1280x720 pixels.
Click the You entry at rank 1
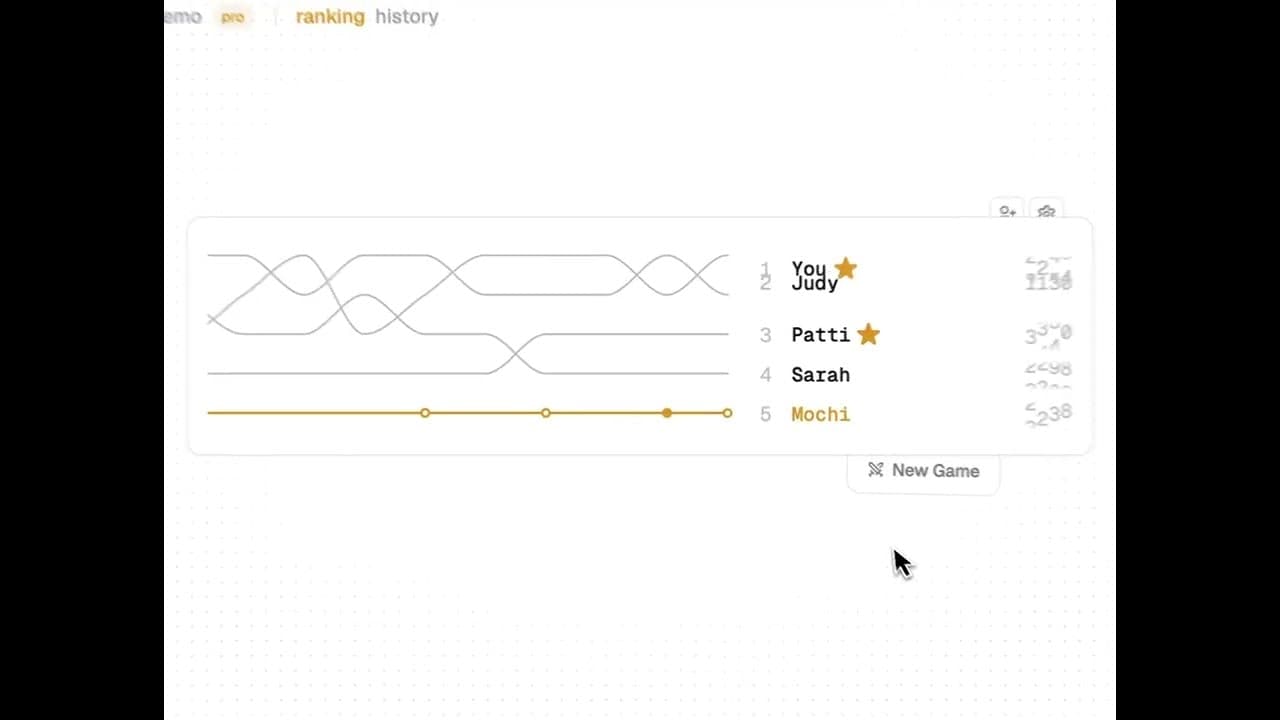pyautogui.click(x=809, y=268)
